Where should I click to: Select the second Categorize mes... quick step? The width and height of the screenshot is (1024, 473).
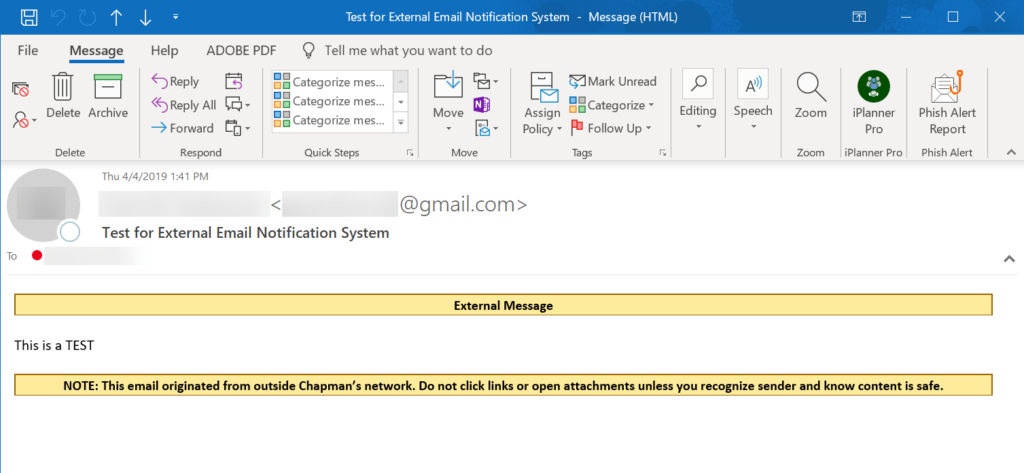coord(332,101)
